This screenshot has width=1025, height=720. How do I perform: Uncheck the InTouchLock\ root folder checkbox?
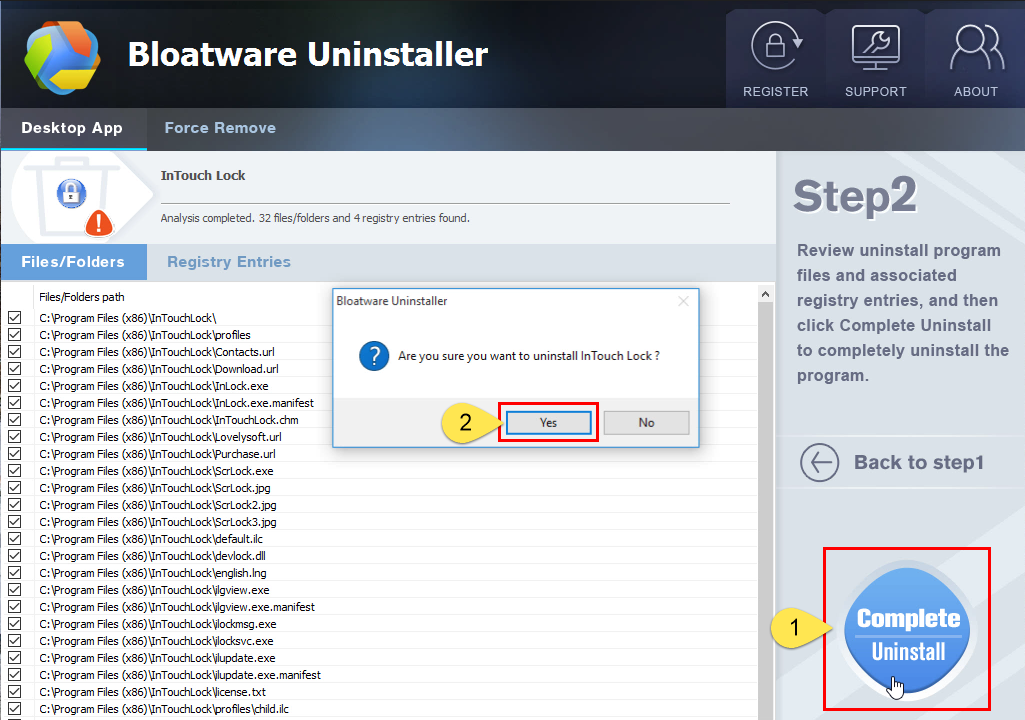14,318
